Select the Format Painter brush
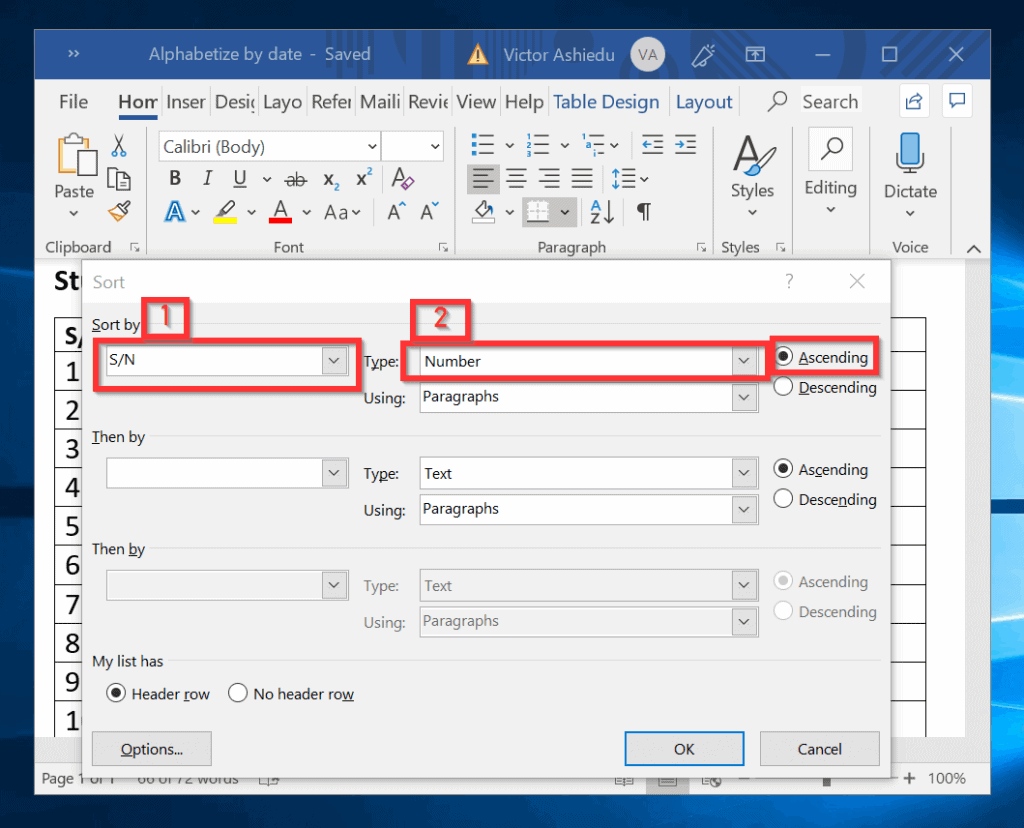1024x828 pixels. [x=120, y=211]
